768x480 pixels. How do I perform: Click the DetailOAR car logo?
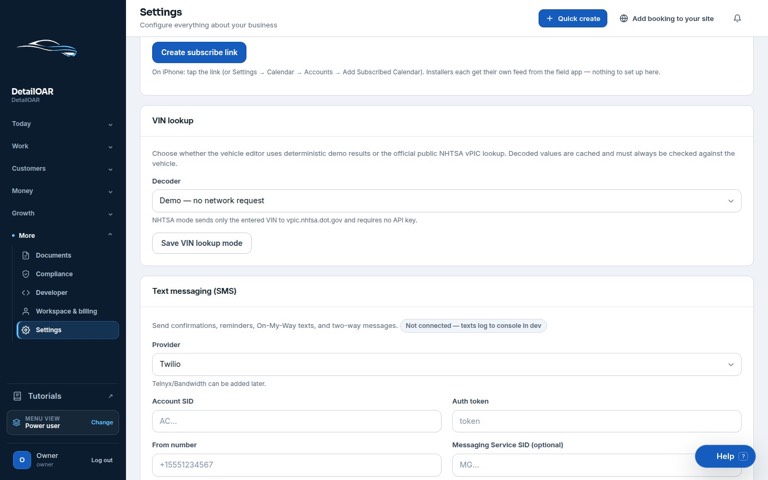[x=47, y=48]
